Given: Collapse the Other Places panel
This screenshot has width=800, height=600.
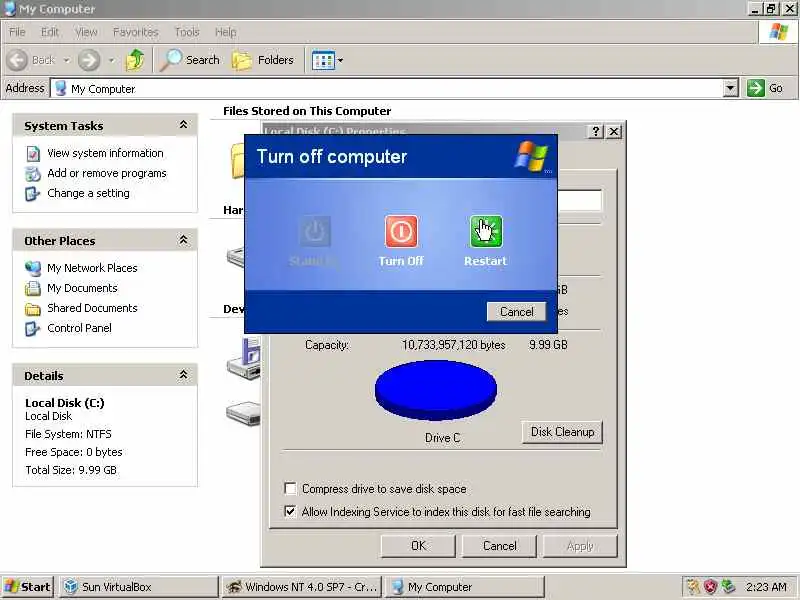Looking at the screenshot, I should click(183, 240).
